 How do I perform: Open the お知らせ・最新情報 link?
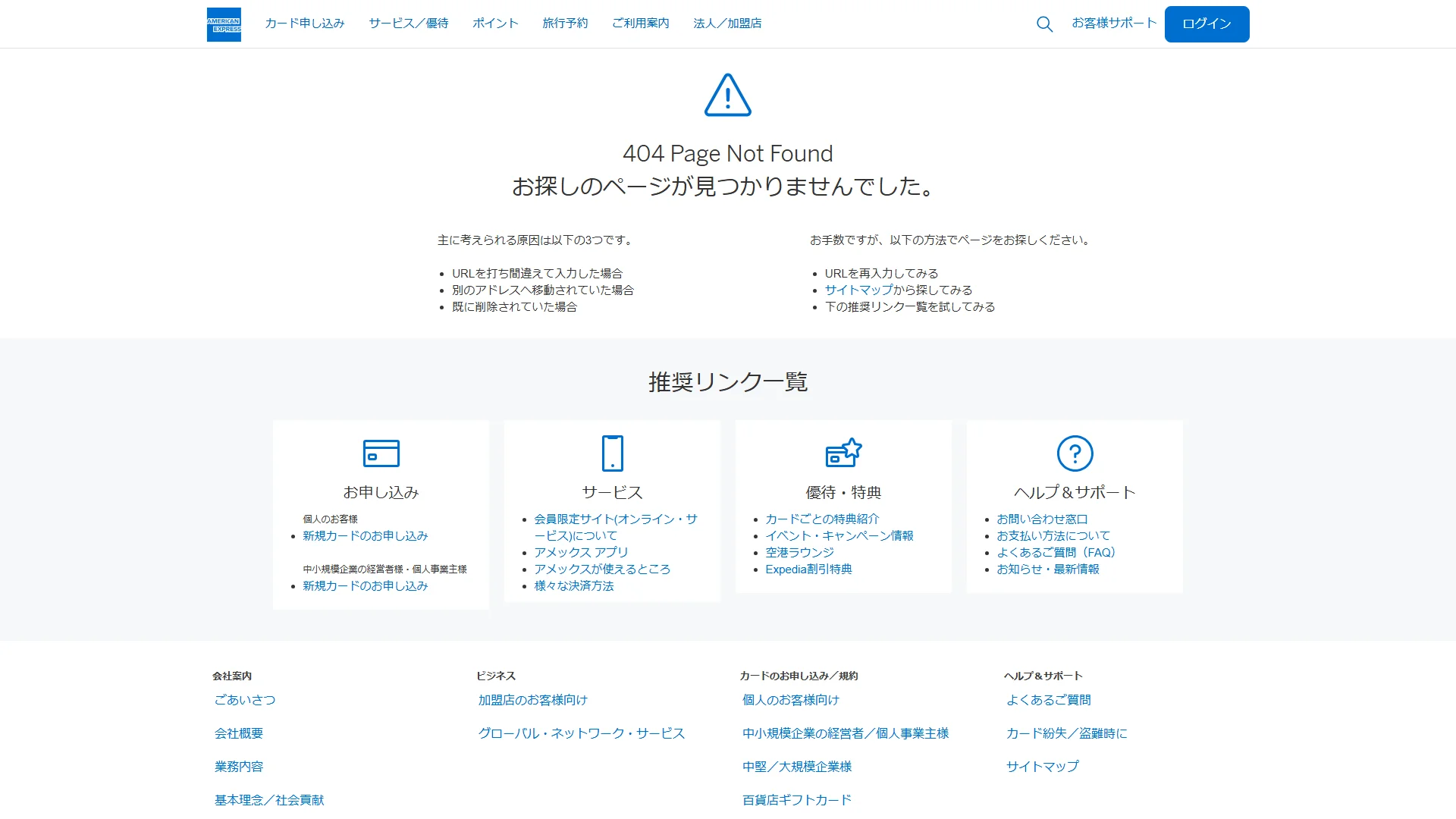click(x=1048, y=570)
